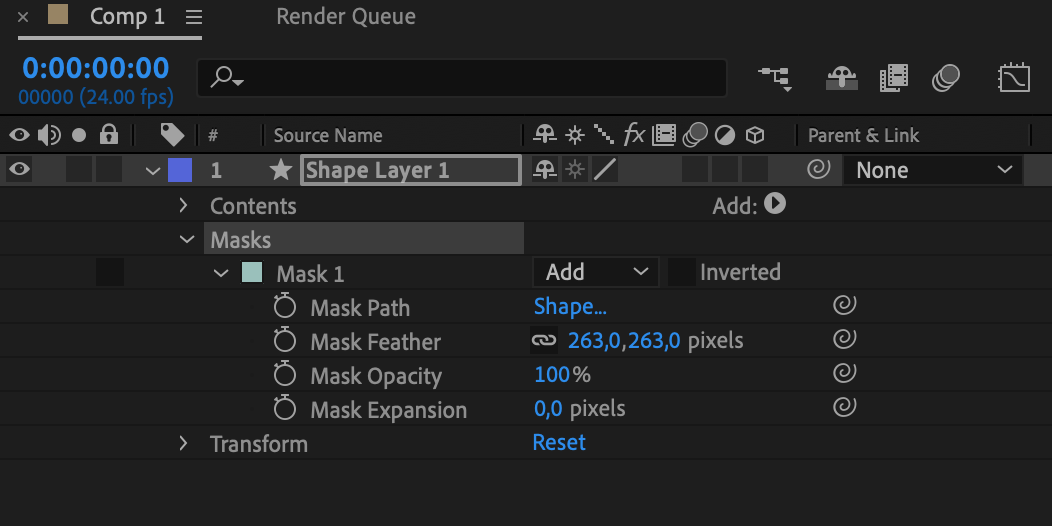Click the Mask Feather stopwatch

point(285,341)
